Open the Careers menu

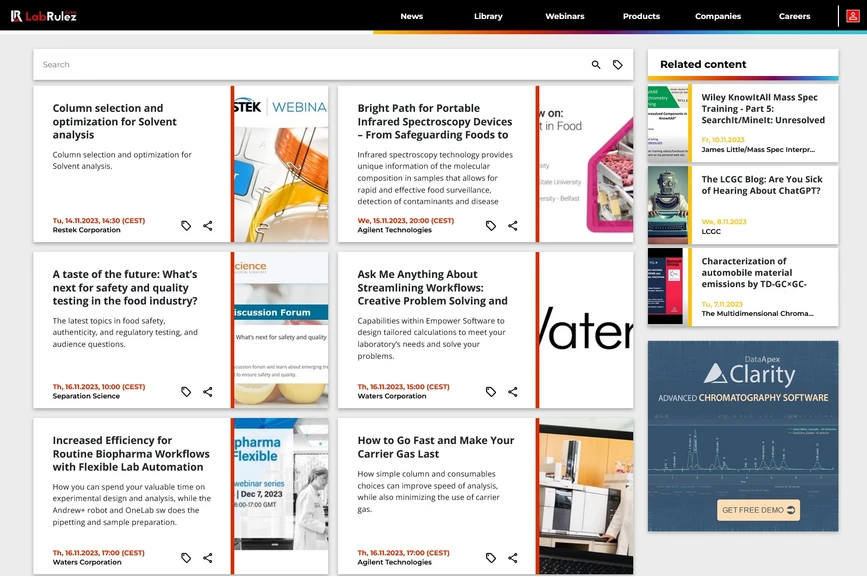pos(795,16)
